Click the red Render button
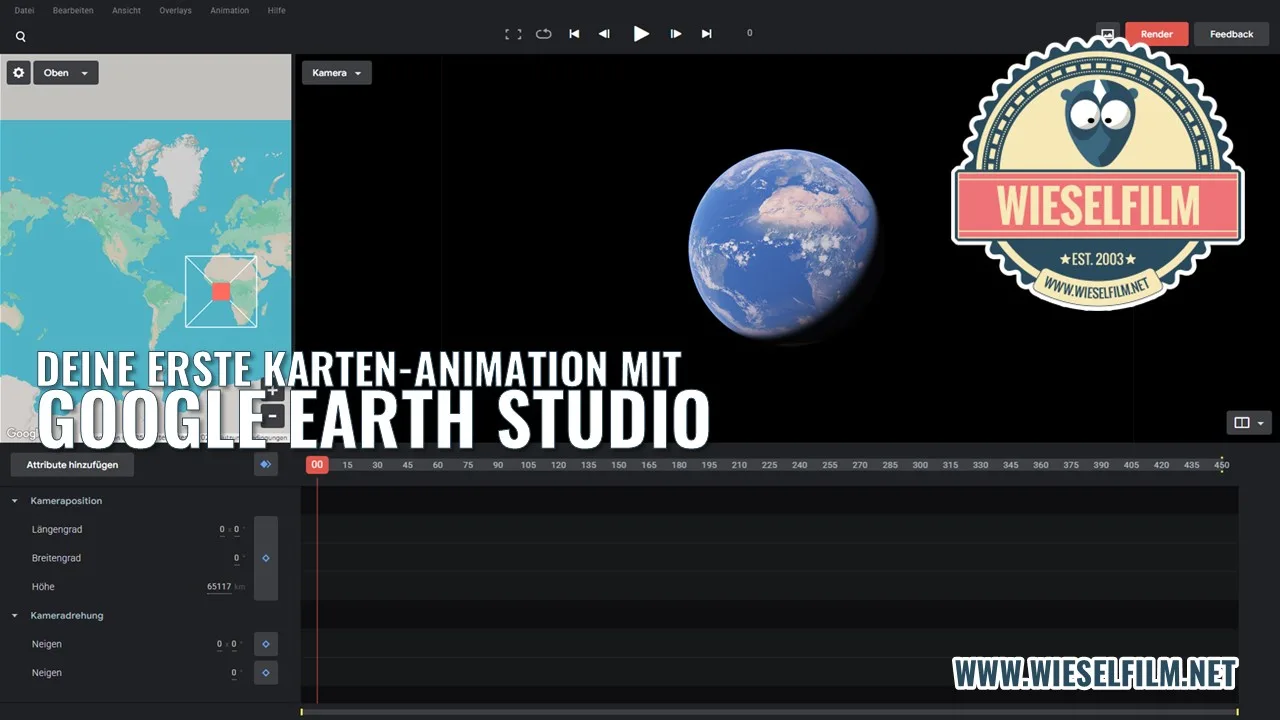 [1157, 34]
